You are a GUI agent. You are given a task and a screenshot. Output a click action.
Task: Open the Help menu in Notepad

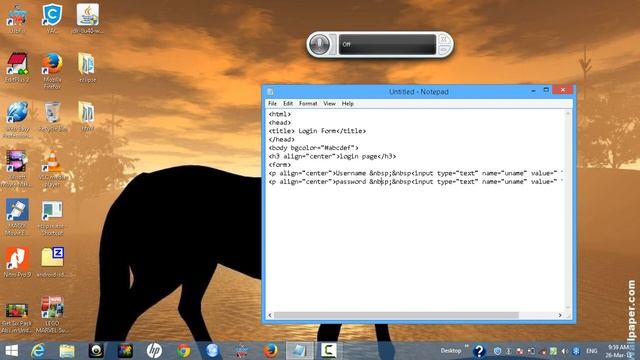[x=347, y=104]
